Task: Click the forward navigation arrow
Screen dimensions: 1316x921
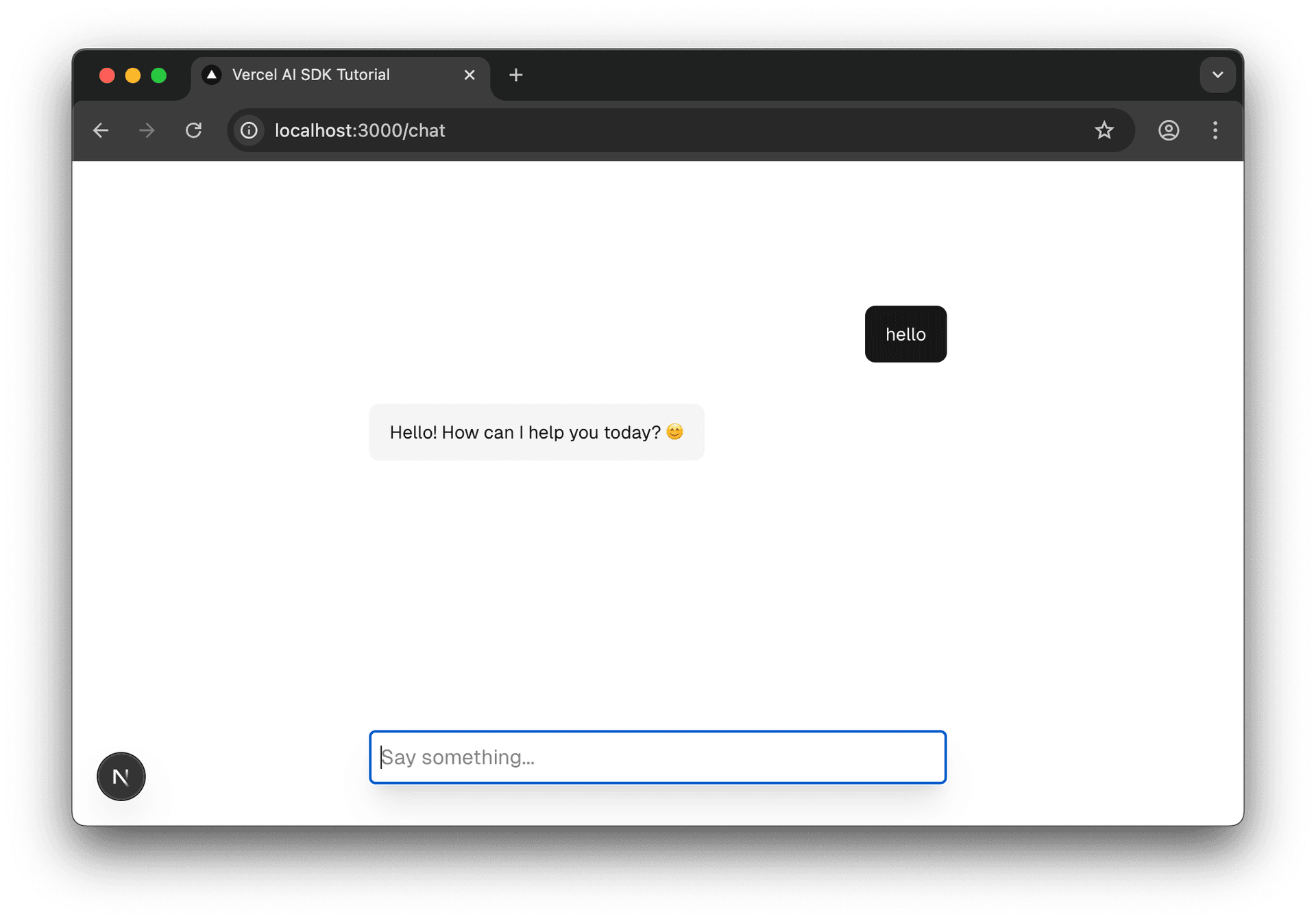Action: [x=147, y=130]
